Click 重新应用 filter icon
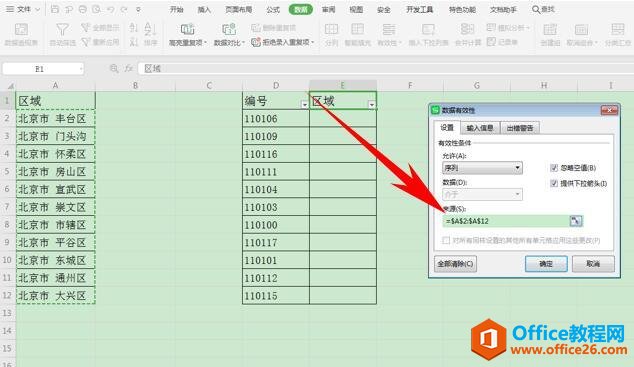Image resolution: width=634 pixels, height=367 pixels. [x=85, y=42]
